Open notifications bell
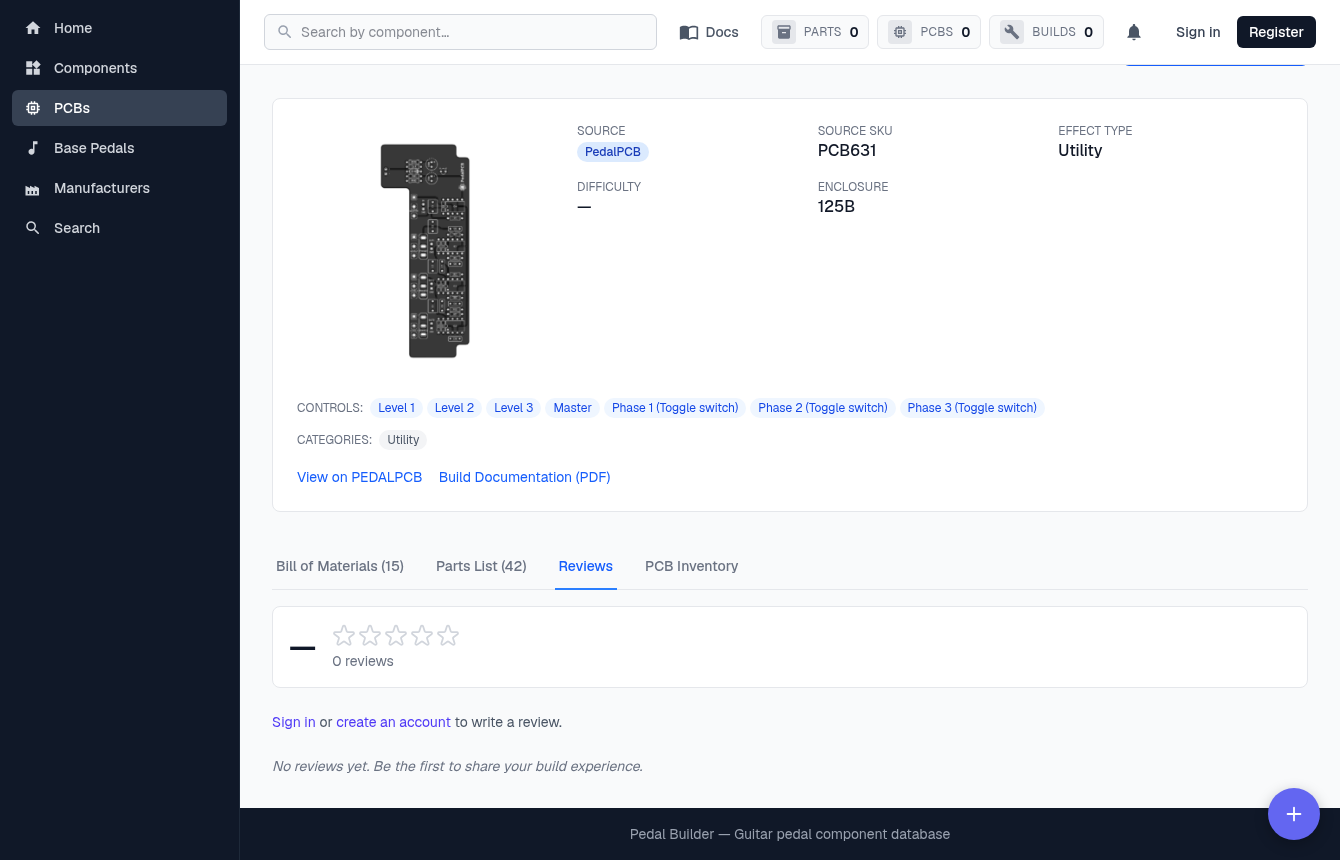 1134,32
